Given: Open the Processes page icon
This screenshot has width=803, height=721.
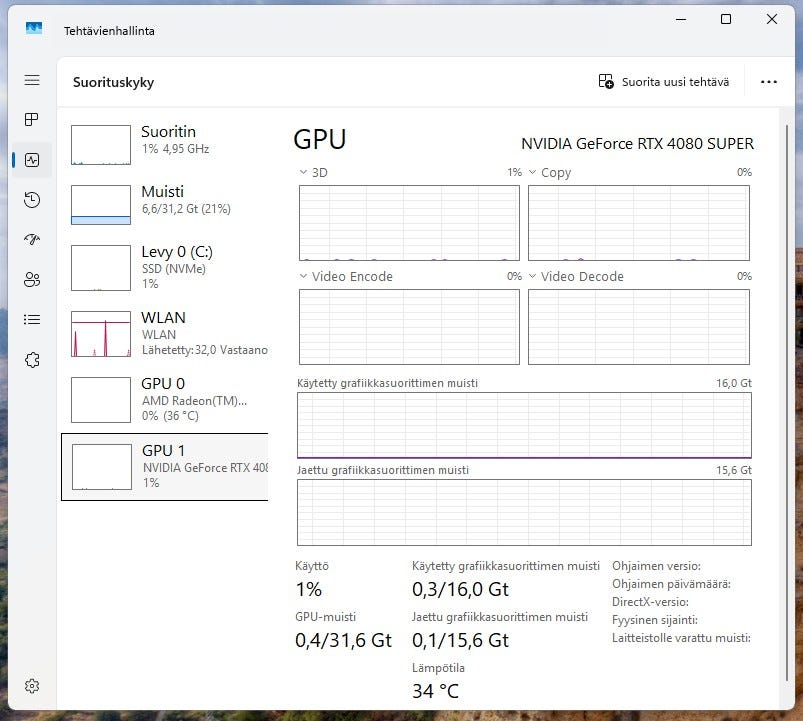Looking at the screenshot, I should 32,120.
